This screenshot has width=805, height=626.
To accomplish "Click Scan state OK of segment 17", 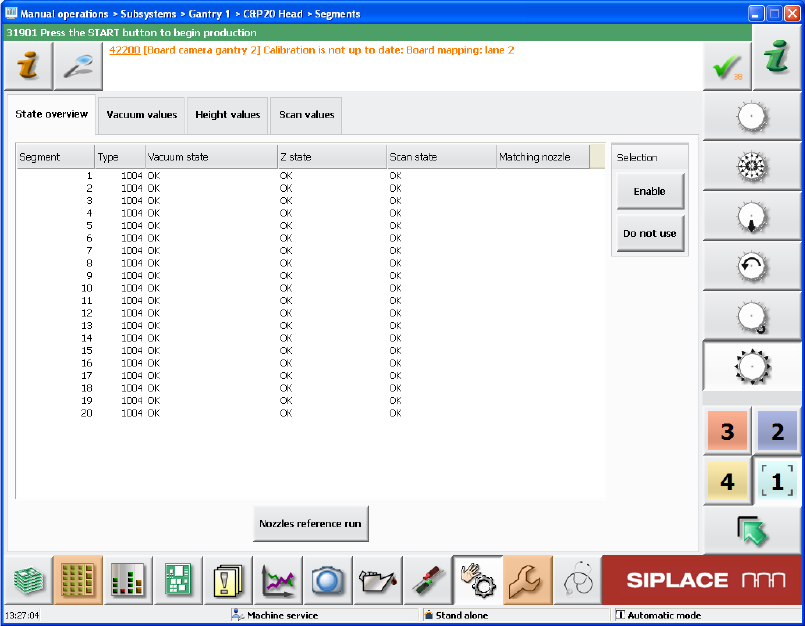I will tap(395, 376).
